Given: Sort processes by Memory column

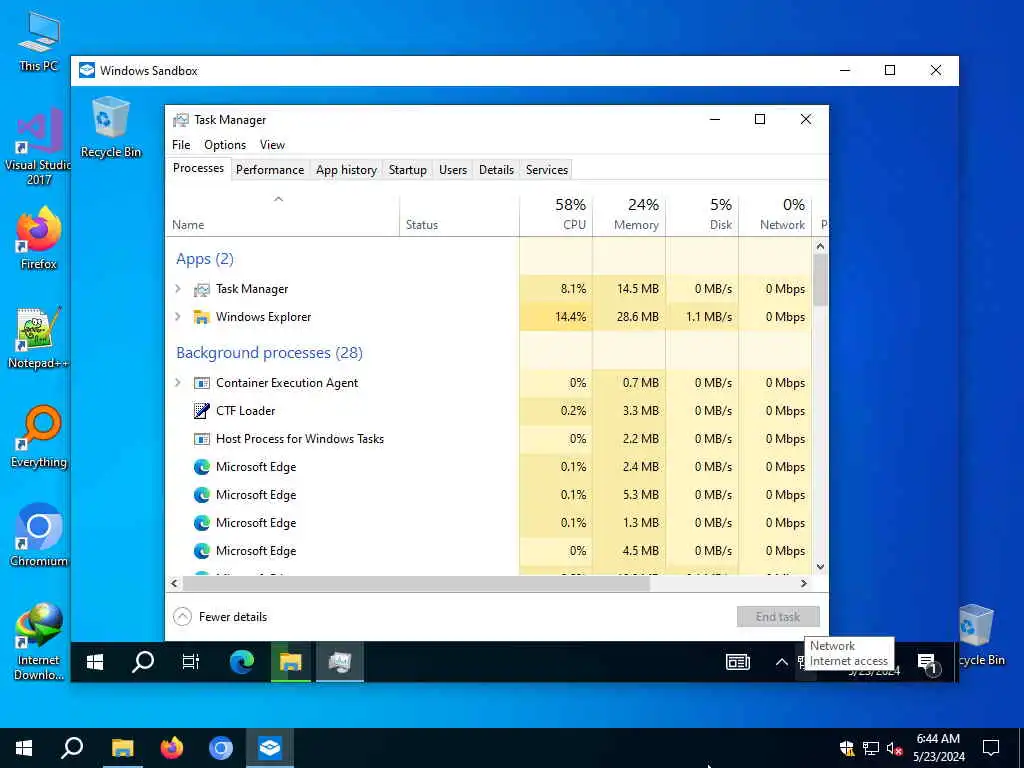Looking at the screenshot, I should pos(630,214).
